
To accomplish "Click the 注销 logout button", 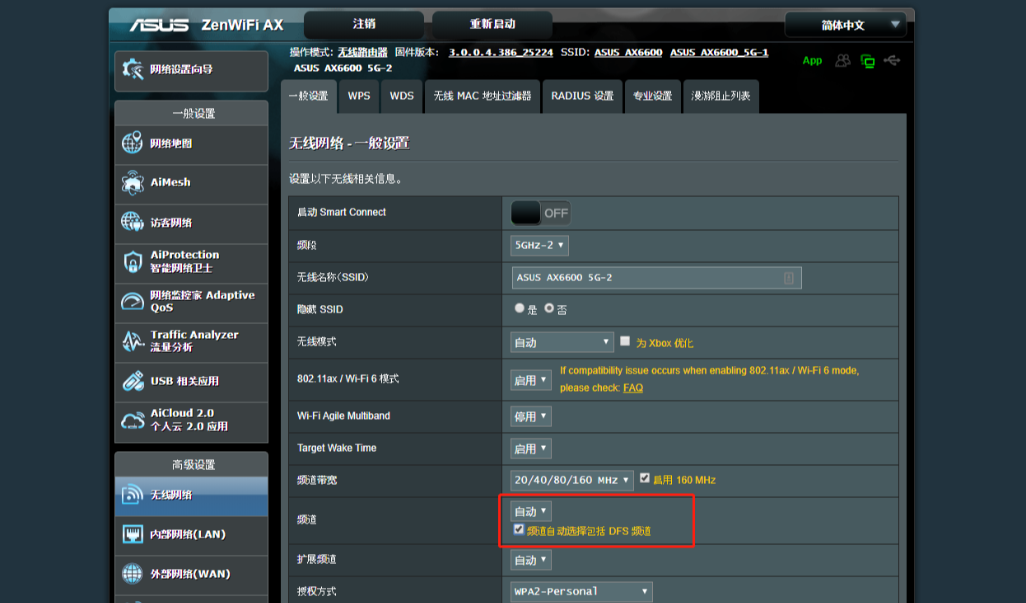I will 364,24.
